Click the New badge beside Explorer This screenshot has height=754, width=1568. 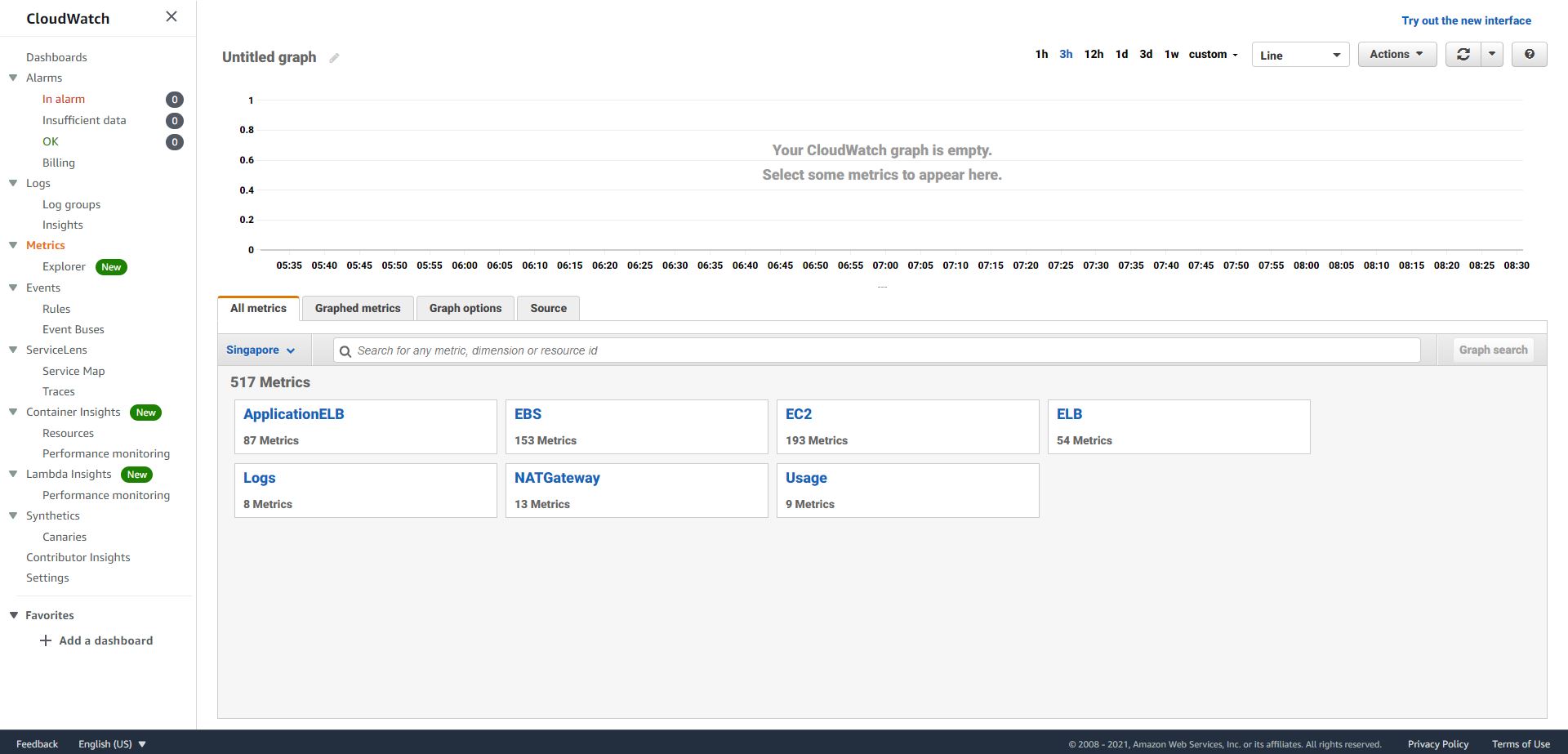click(x=111, y=267)
